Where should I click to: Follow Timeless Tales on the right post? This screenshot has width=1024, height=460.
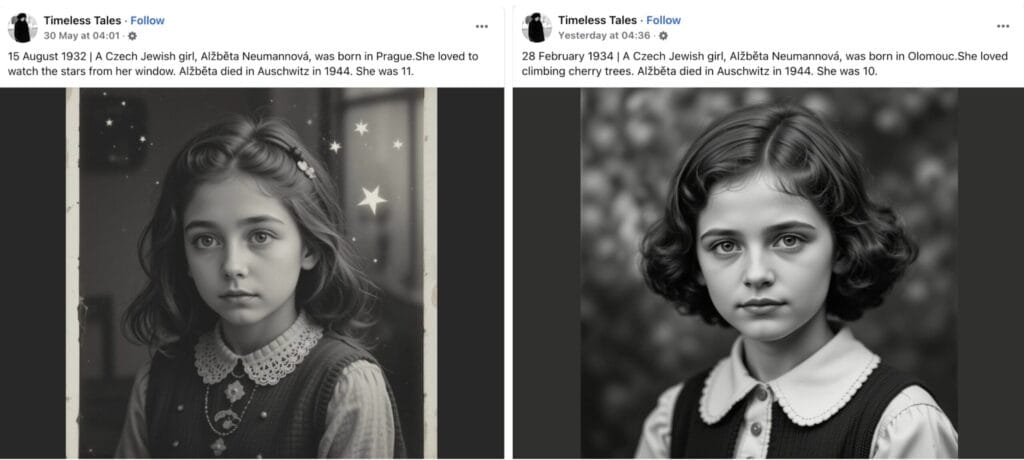coord(664,20)
